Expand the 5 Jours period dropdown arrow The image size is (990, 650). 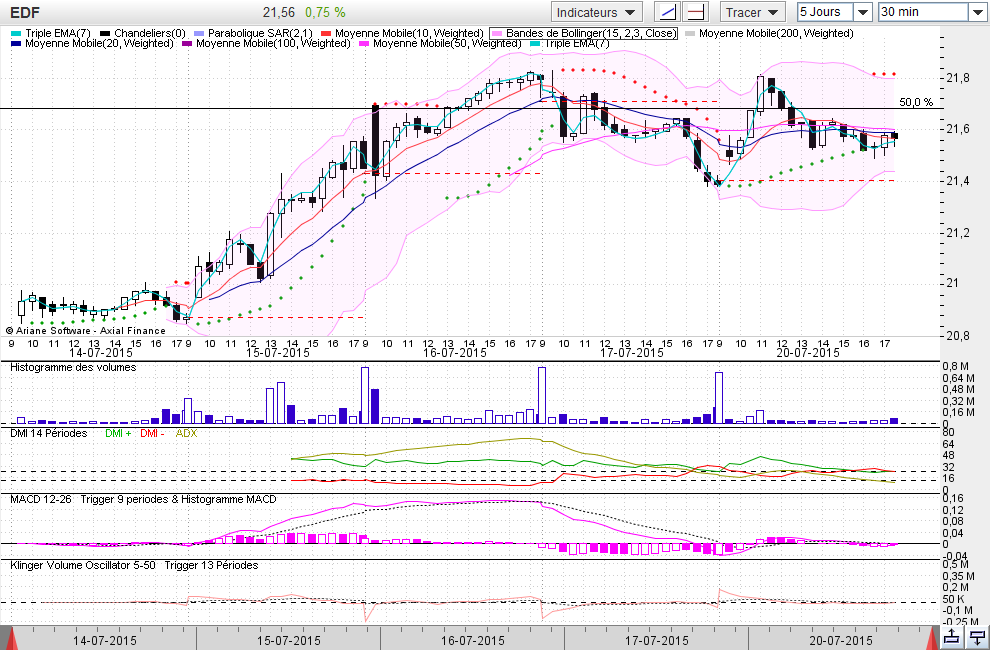(x=862, y=12)
